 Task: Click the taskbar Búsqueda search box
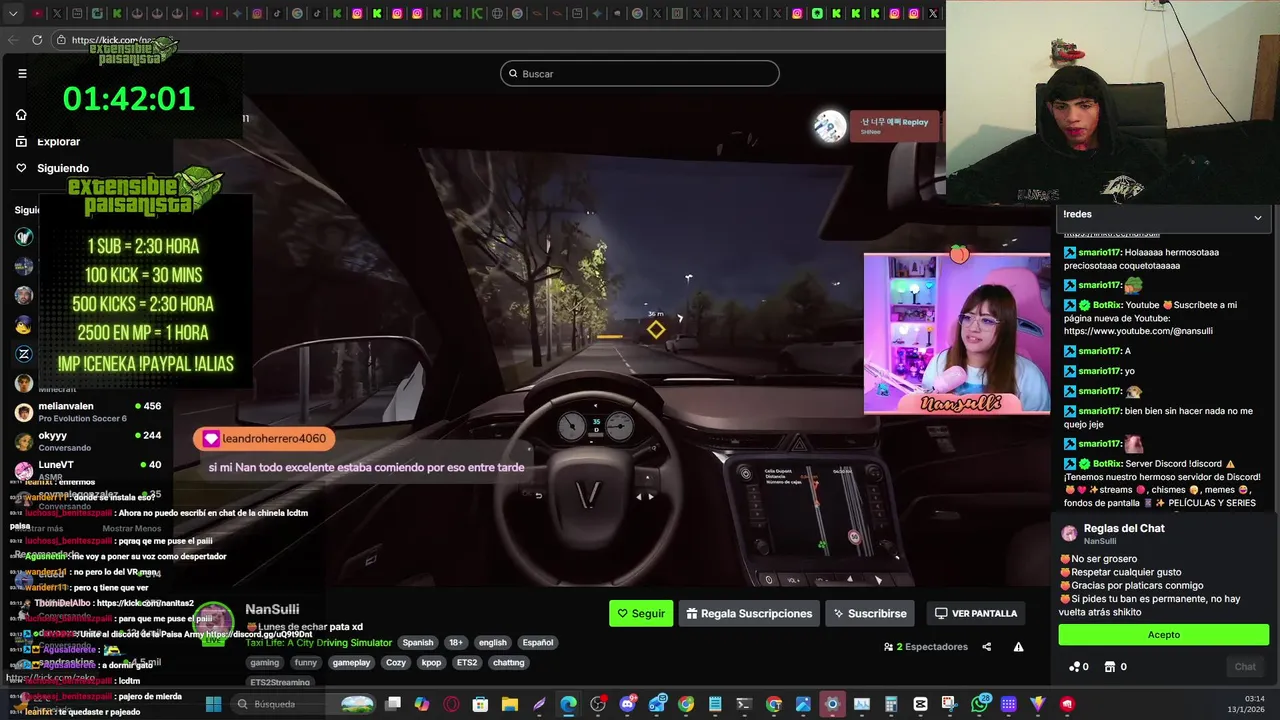(x=303, y=704)
